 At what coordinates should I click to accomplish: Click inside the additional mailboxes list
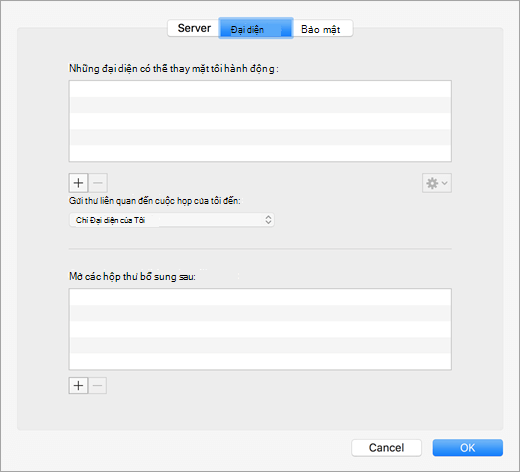pos(260,329)
